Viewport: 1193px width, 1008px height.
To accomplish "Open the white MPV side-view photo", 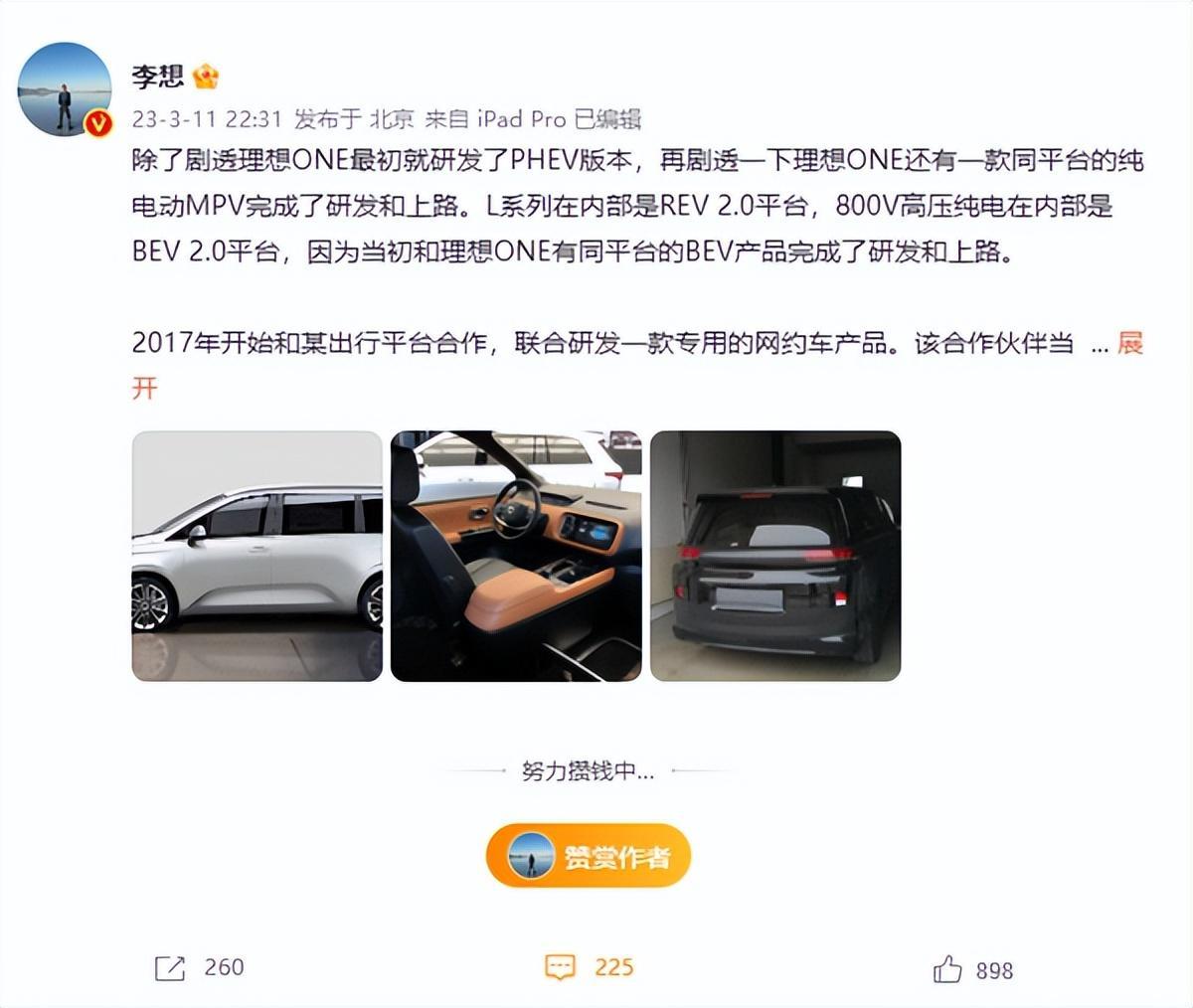I will pyautogui.click(x=257, y=556).
